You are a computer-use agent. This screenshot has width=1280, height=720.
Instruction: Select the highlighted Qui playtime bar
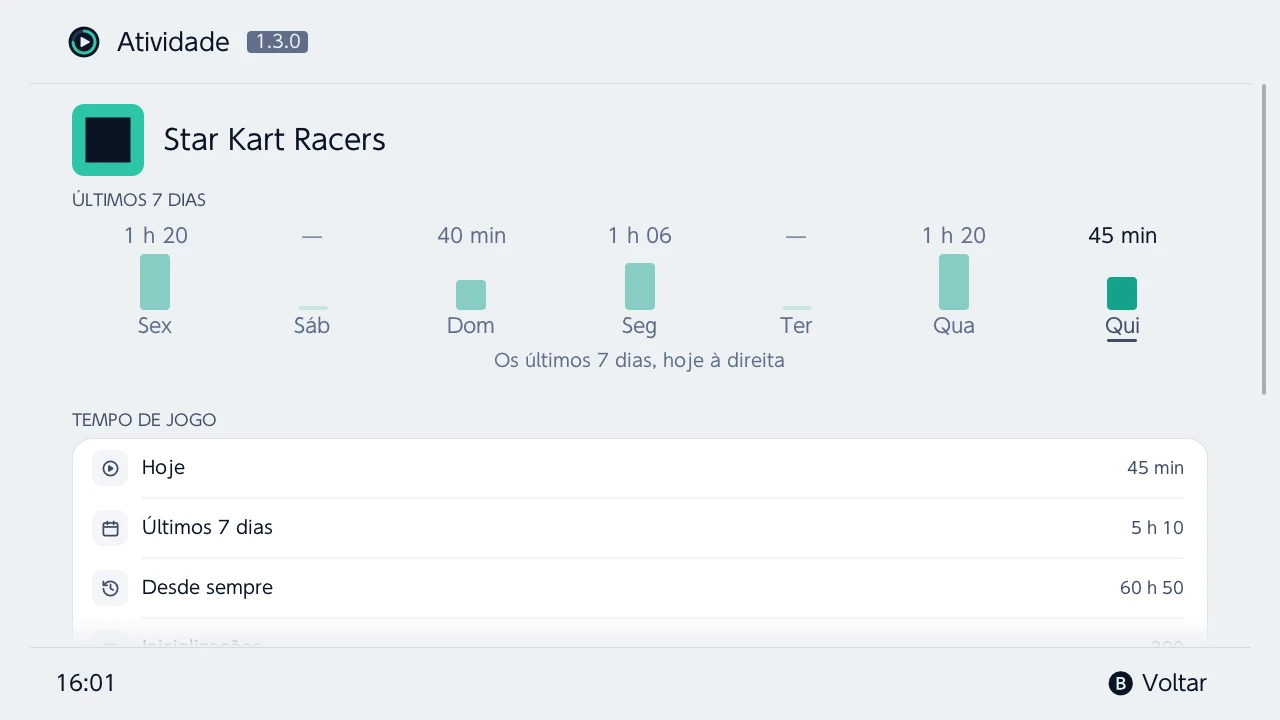[1122, 294]
